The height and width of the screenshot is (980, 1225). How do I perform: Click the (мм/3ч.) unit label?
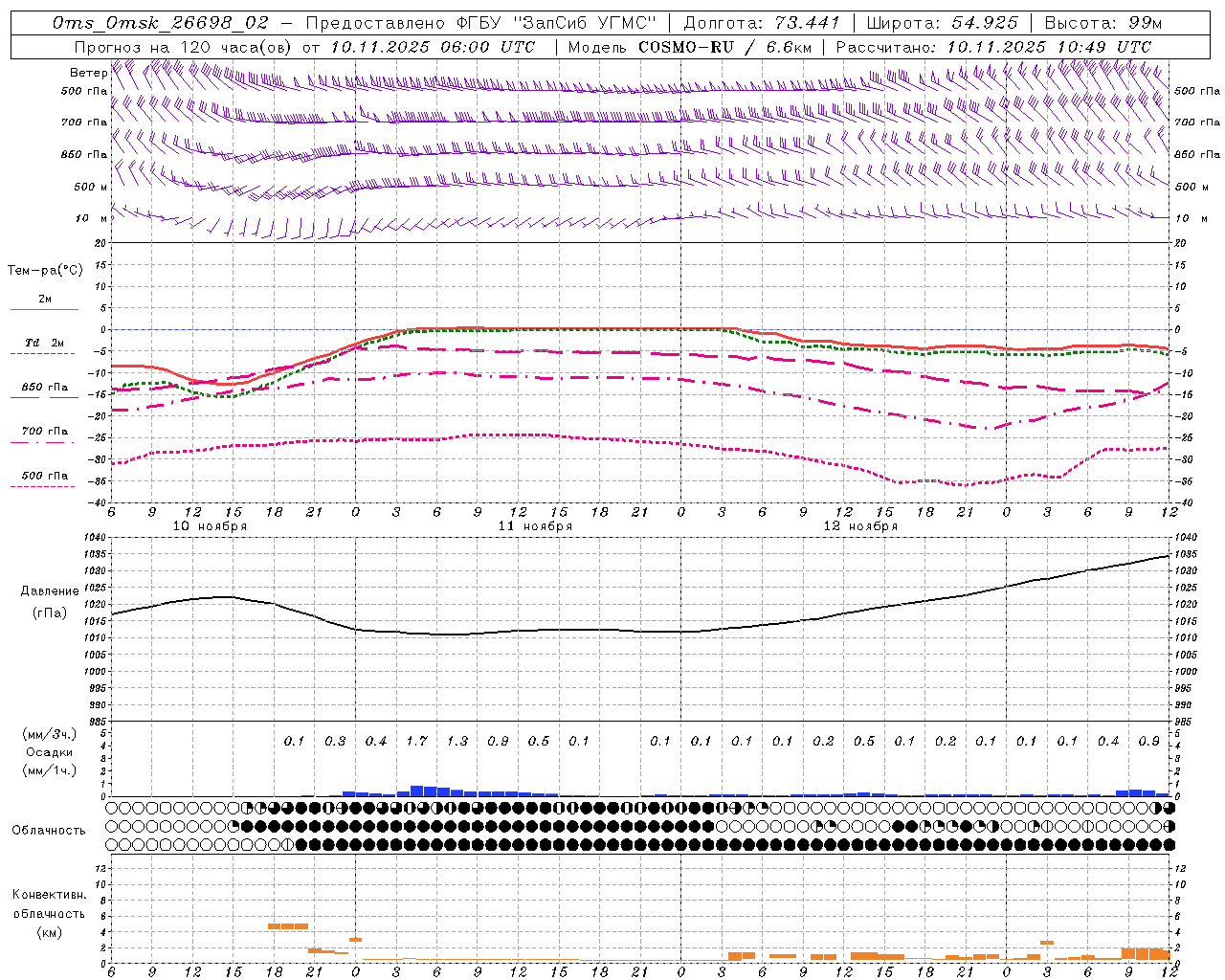coord(50,734)
